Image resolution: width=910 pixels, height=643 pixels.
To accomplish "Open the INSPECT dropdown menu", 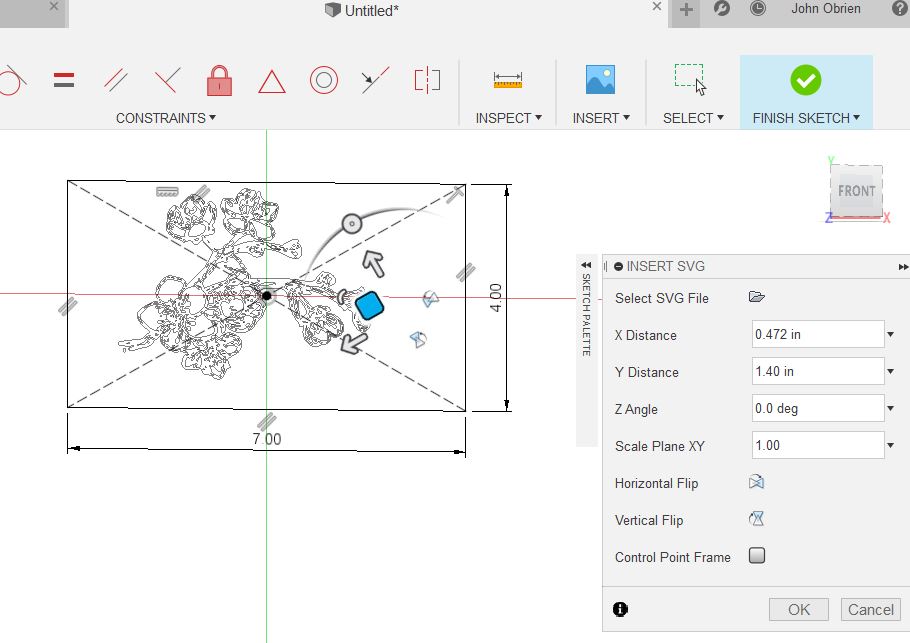I will click(508, 118).
